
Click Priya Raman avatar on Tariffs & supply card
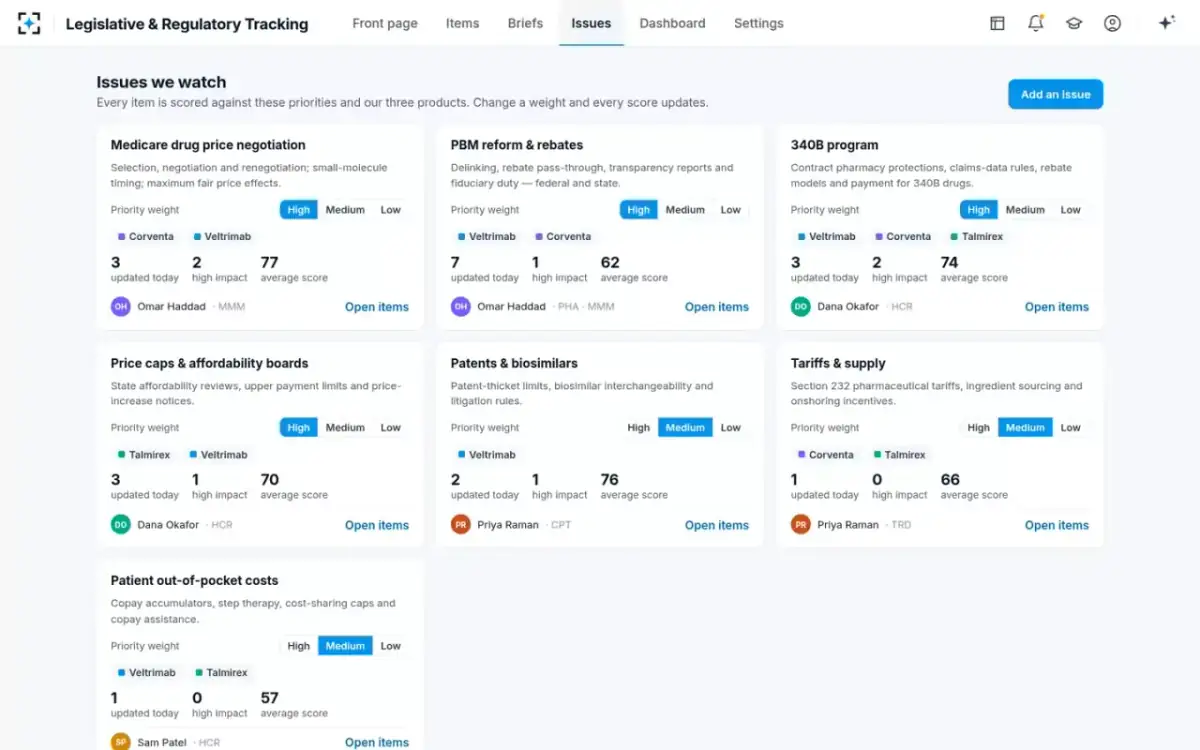point(801,525)
